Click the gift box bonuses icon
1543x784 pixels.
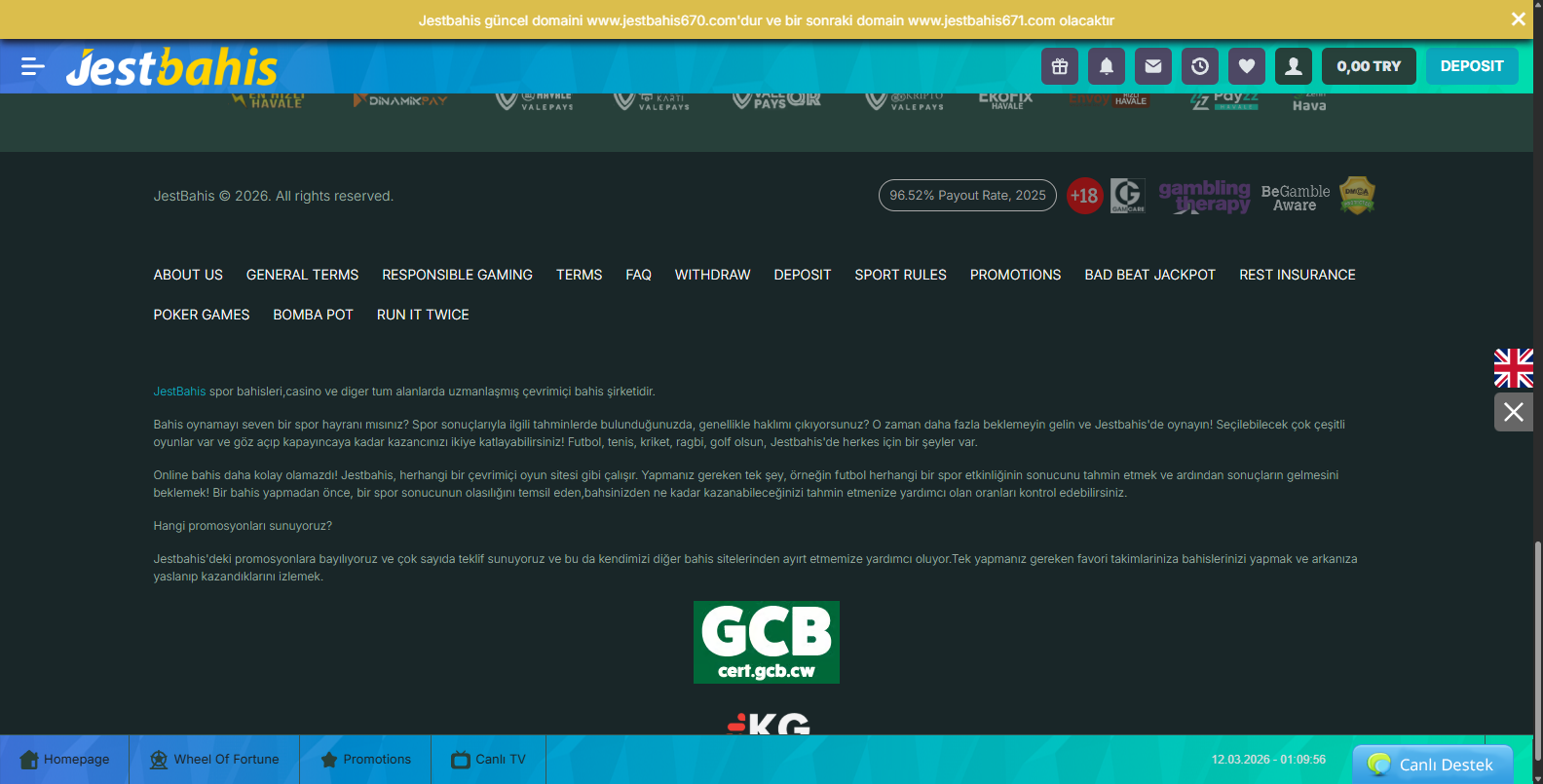[x=1060, y=66]
